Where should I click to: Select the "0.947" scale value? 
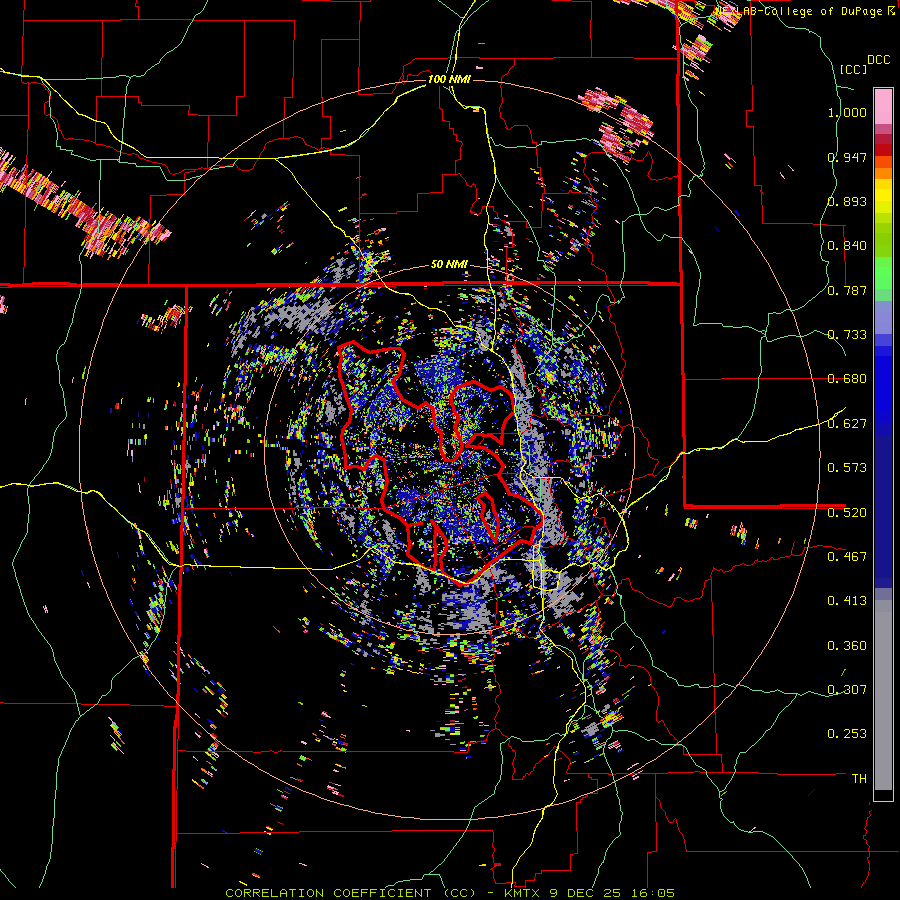pyautogui.click(x=847, y=157)
